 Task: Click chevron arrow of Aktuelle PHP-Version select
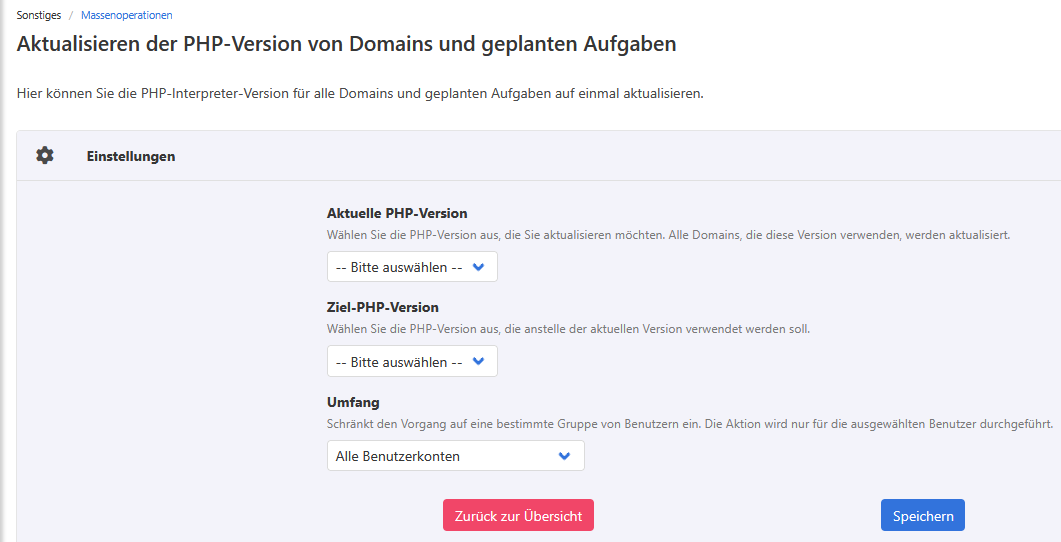478,267
